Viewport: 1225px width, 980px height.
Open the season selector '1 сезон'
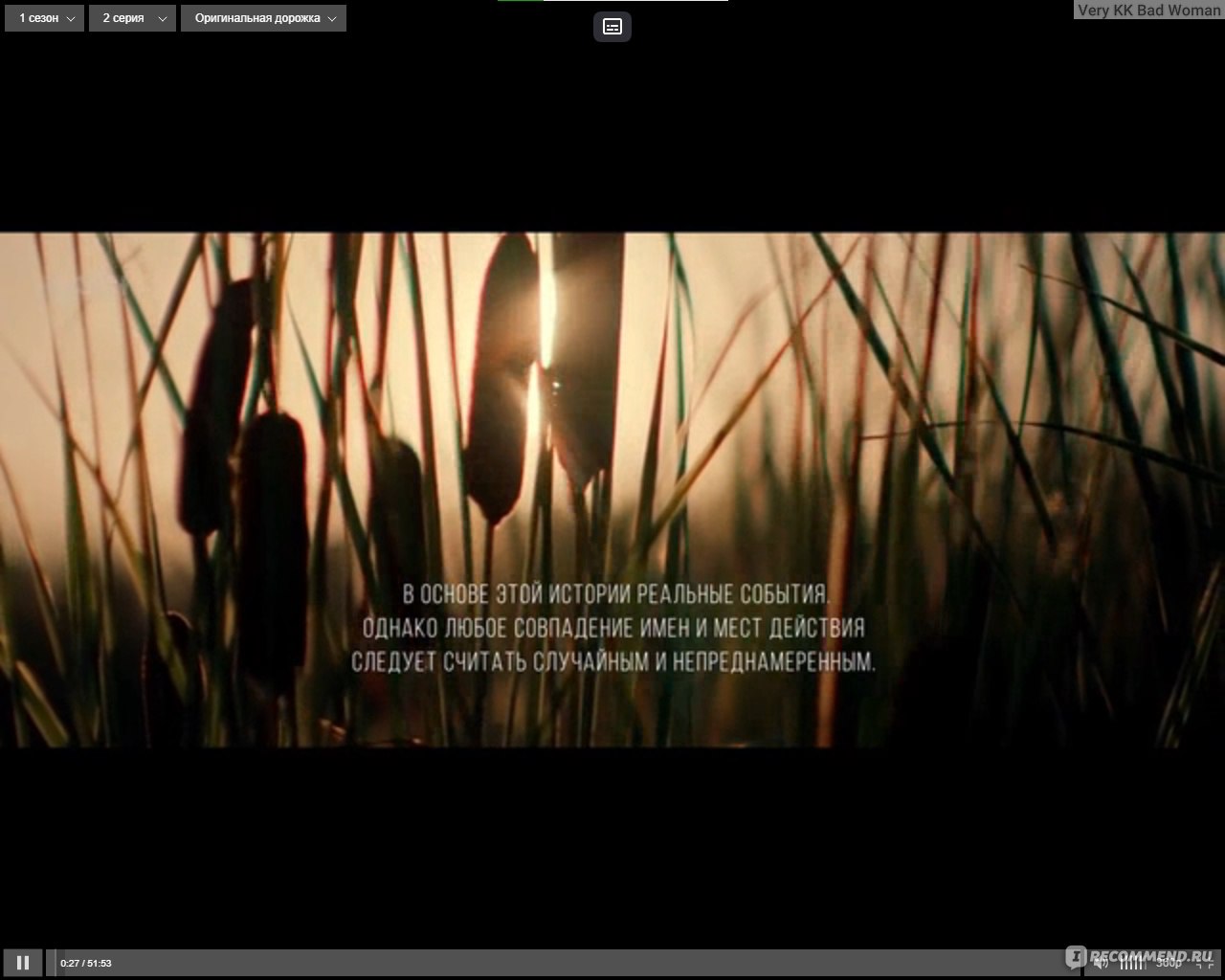coord(45,18)
